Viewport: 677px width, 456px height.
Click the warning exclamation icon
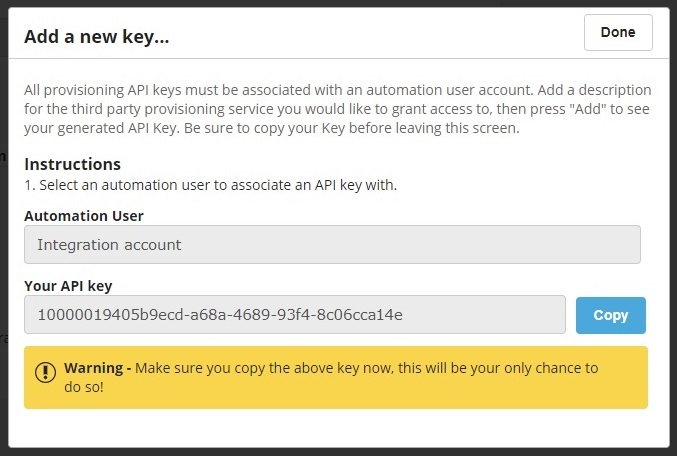[45, 372]
